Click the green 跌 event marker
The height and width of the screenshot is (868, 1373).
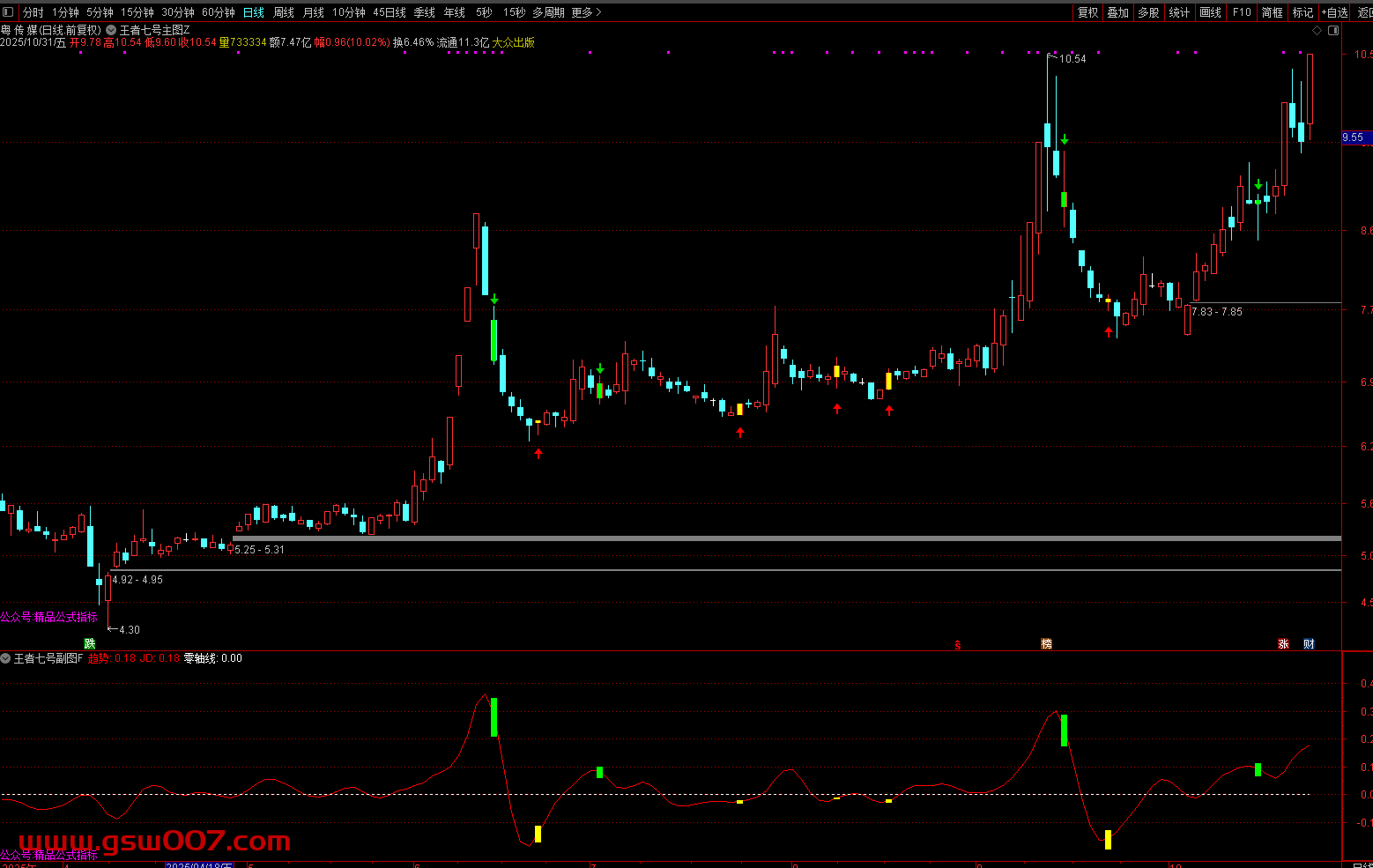[89, 644]
